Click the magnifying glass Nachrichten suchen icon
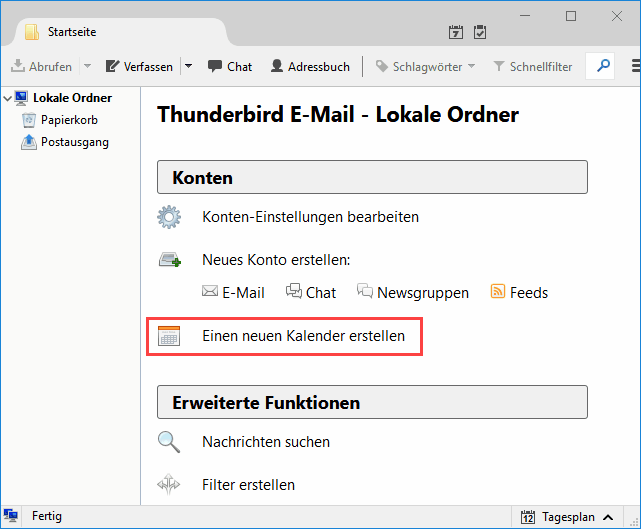 pos(169,442)
